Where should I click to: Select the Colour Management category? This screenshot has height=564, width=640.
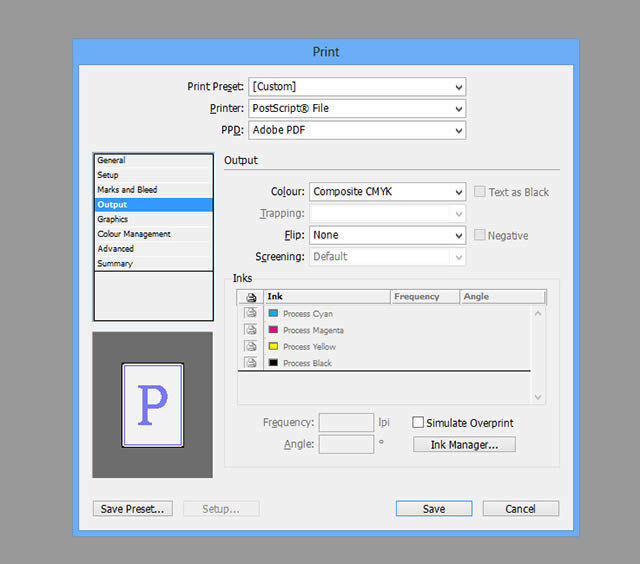coord(153,234)
